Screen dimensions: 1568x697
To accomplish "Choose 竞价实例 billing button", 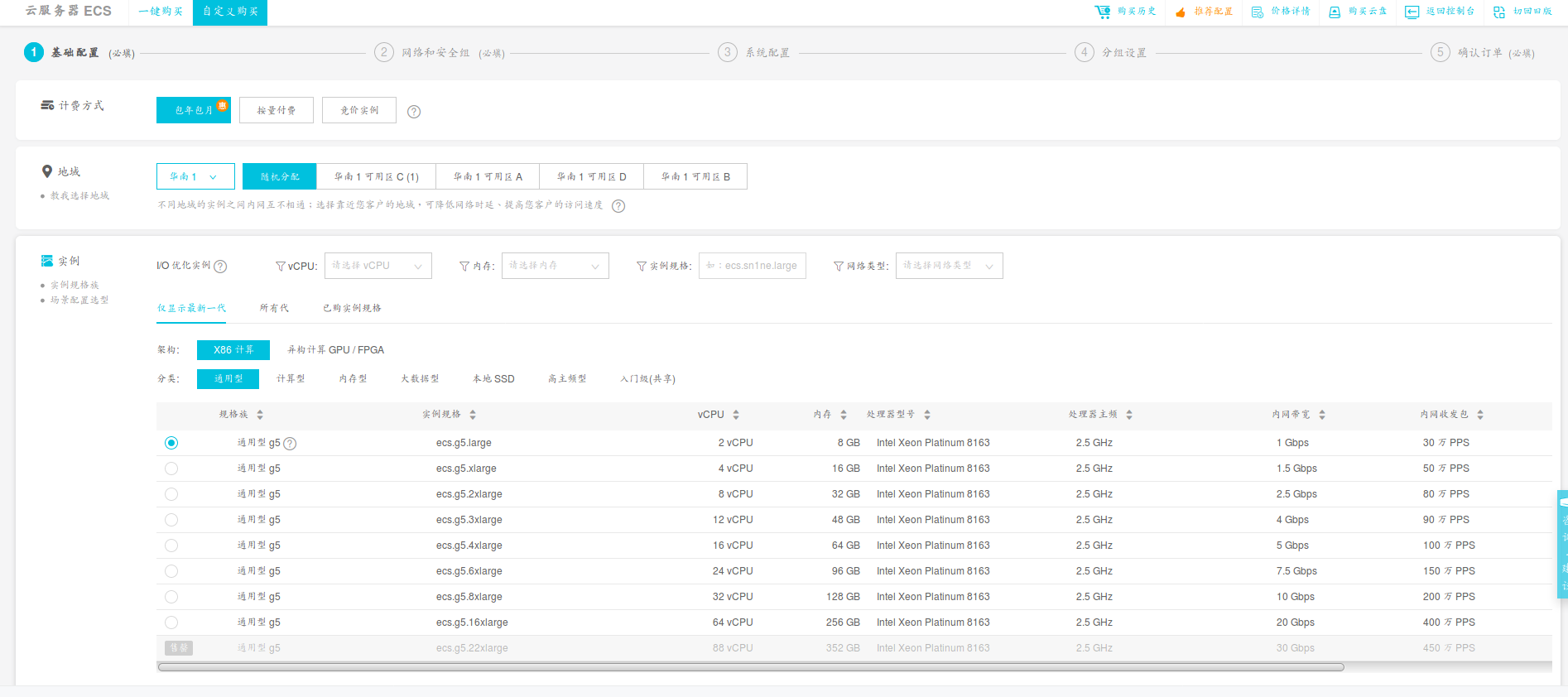I will pyautogui.click(x=359, y=110).
